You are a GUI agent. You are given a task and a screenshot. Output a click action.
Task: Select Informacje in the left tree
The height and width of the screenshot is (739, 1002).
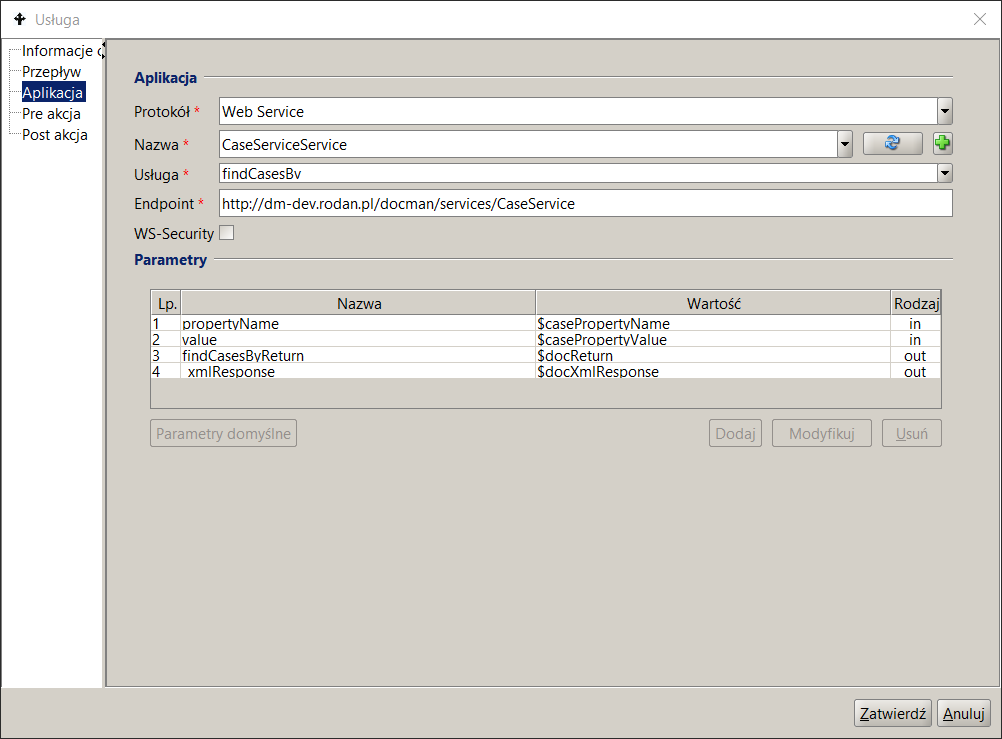(57, 51)
